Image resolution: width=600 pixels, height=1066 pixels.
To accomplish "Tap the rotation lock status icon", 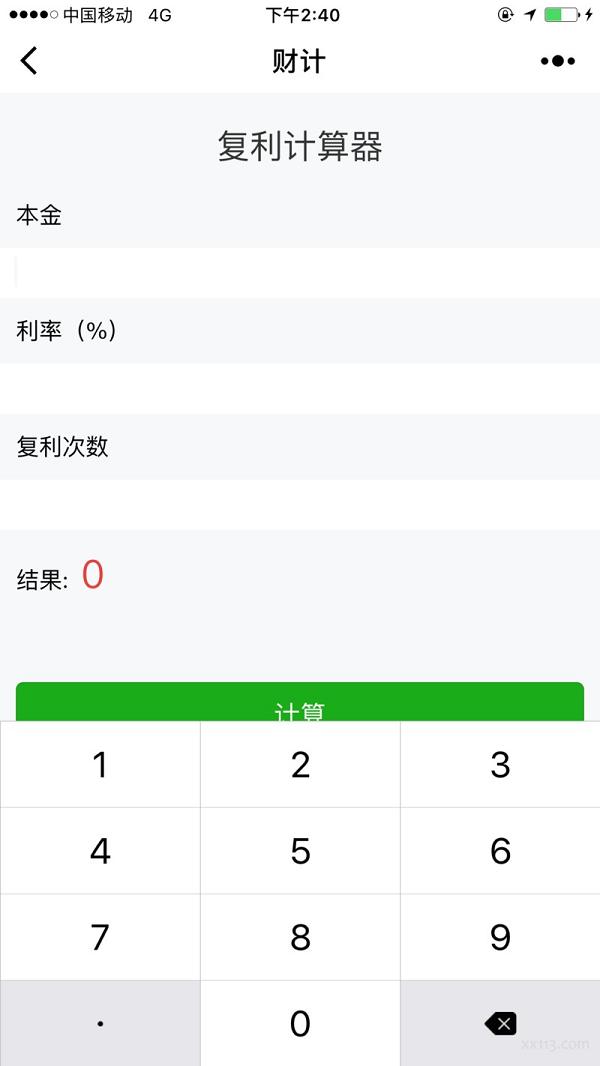I will pyautogui.click(x=505, y=14).
